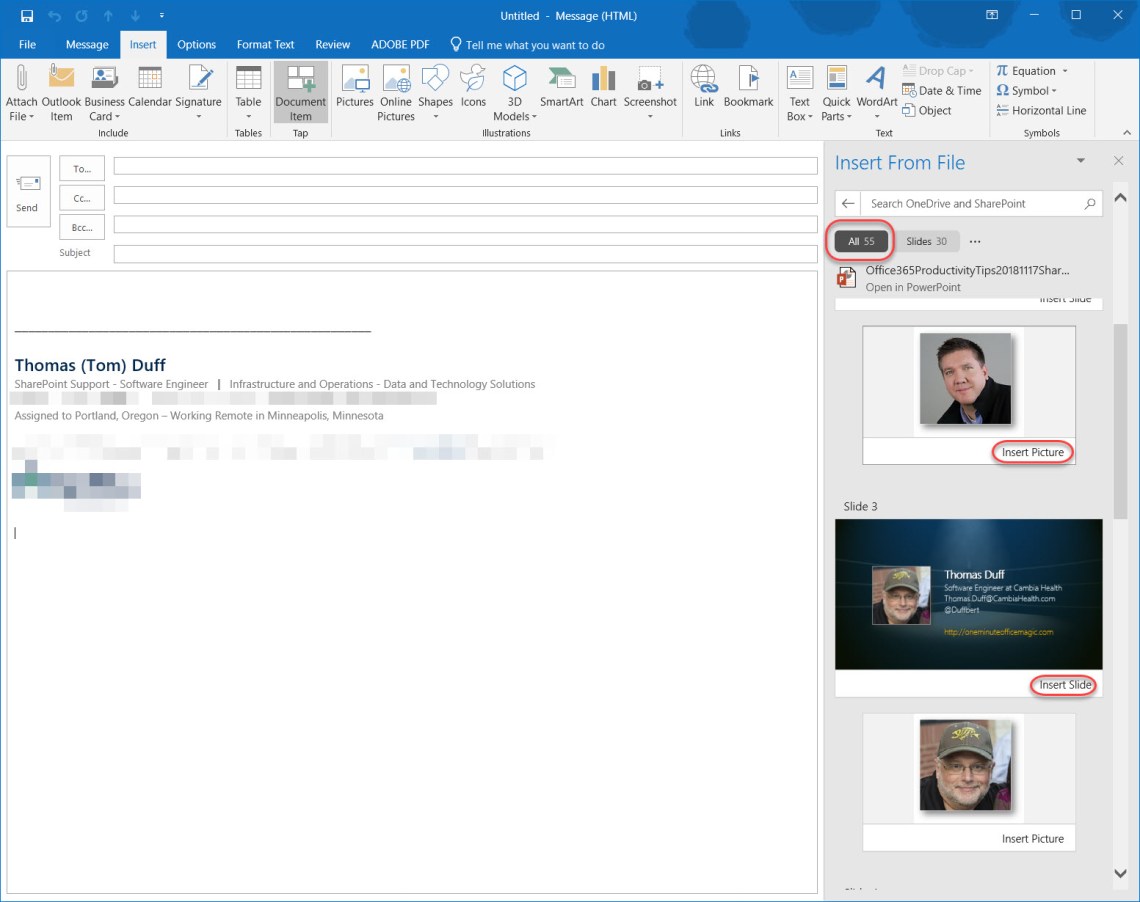Switch filter to Slides 30
The image size is (1140, 902).
pyautogui.click(x=926, y=241)
